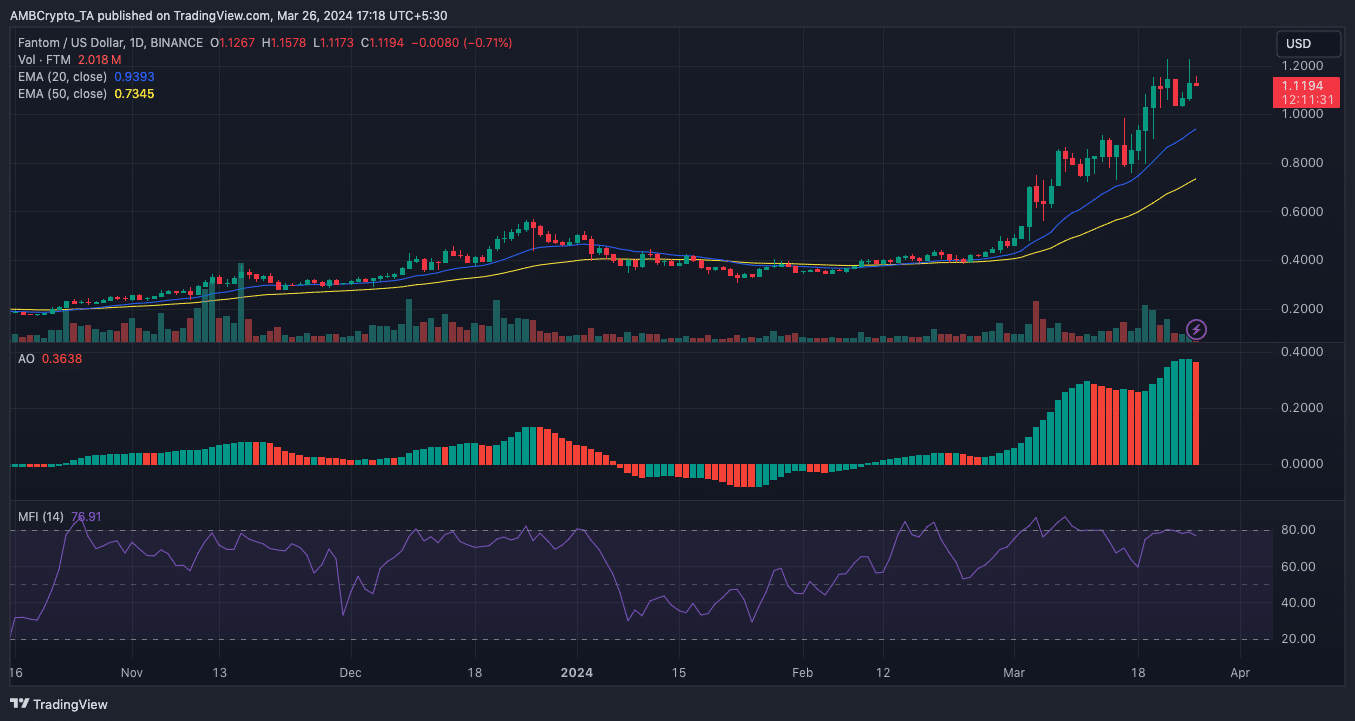Click the Dec date axis label
Image resolution: width=1355 pixels, height=721 pixels.
point(350,673)
